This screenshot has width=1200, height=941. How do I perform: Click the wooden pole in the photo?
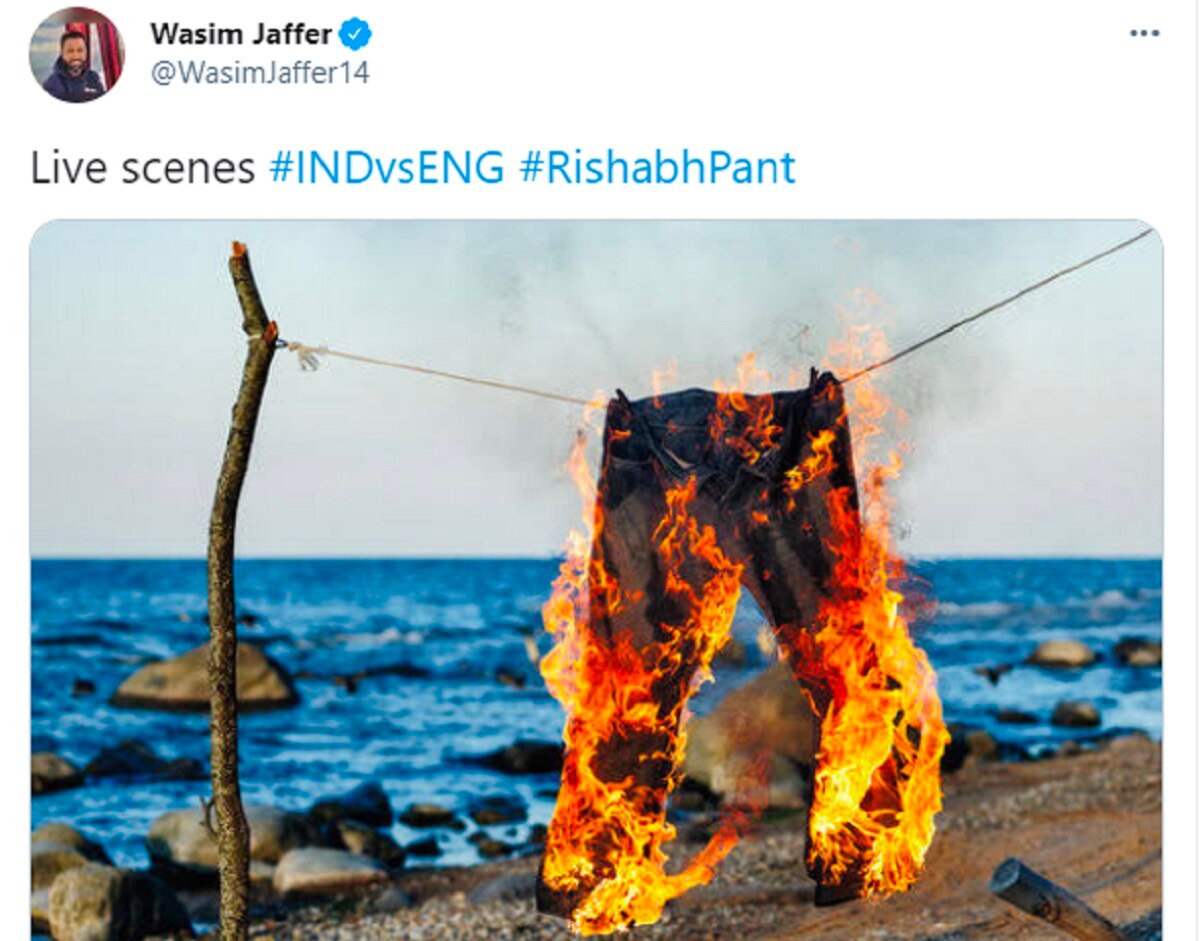235,590
